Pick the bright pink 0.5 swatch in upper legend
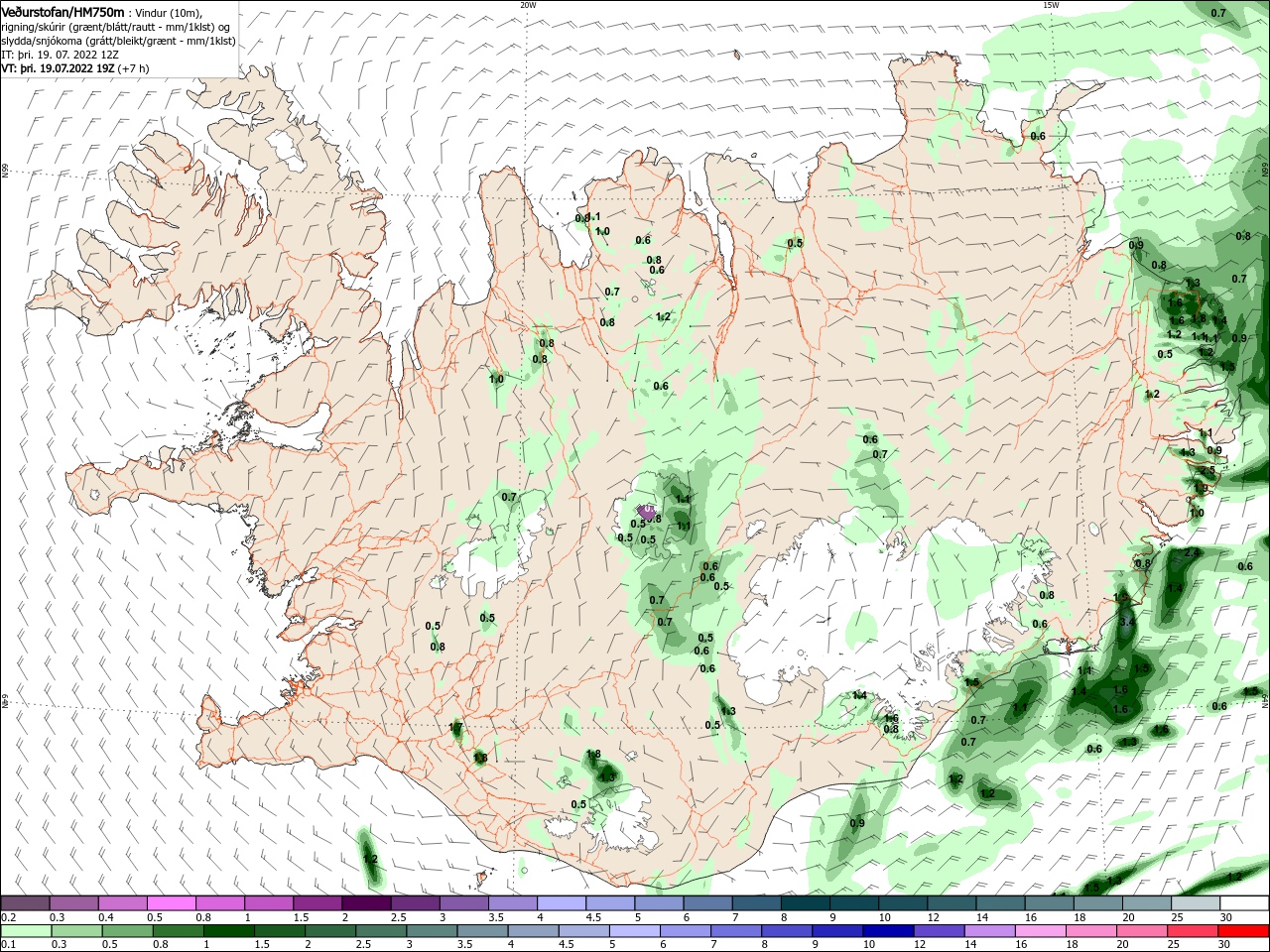The image size is (1270, 952). 172,903
